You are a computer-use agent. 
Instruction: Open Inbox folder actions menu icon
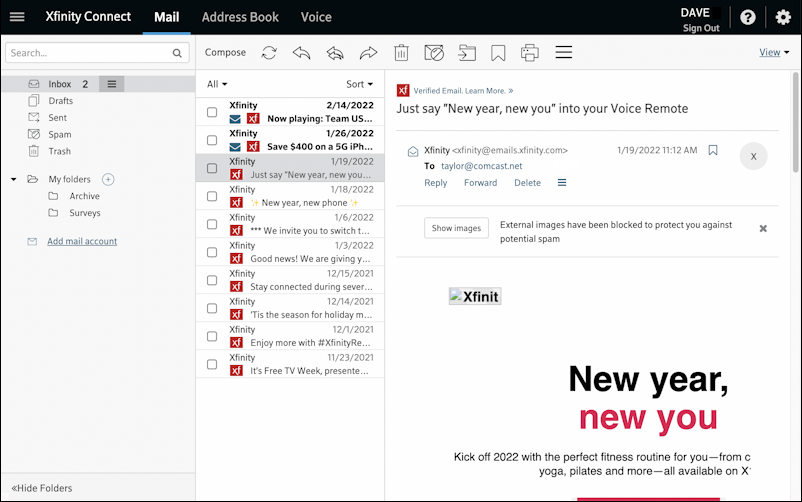pos(112,84)
